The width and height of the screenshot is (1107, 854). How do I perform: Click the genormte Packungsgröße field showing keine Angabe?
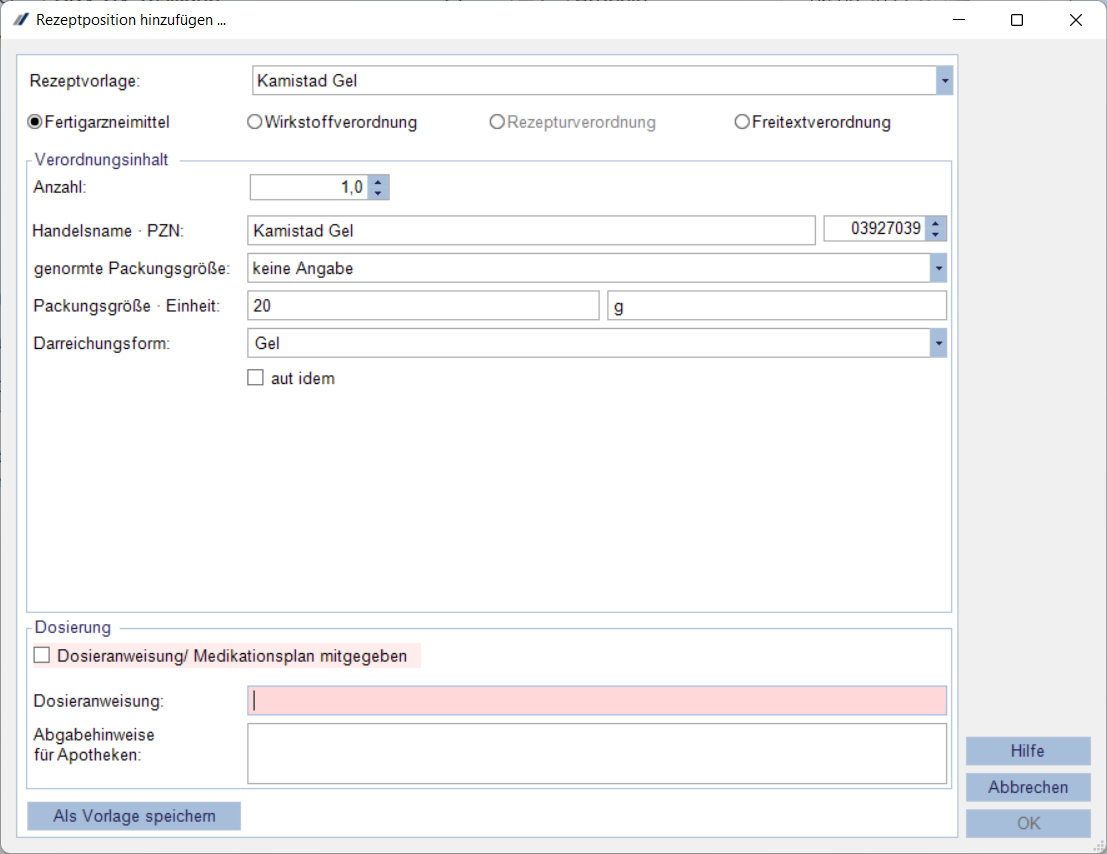click(x=589, y=268)
